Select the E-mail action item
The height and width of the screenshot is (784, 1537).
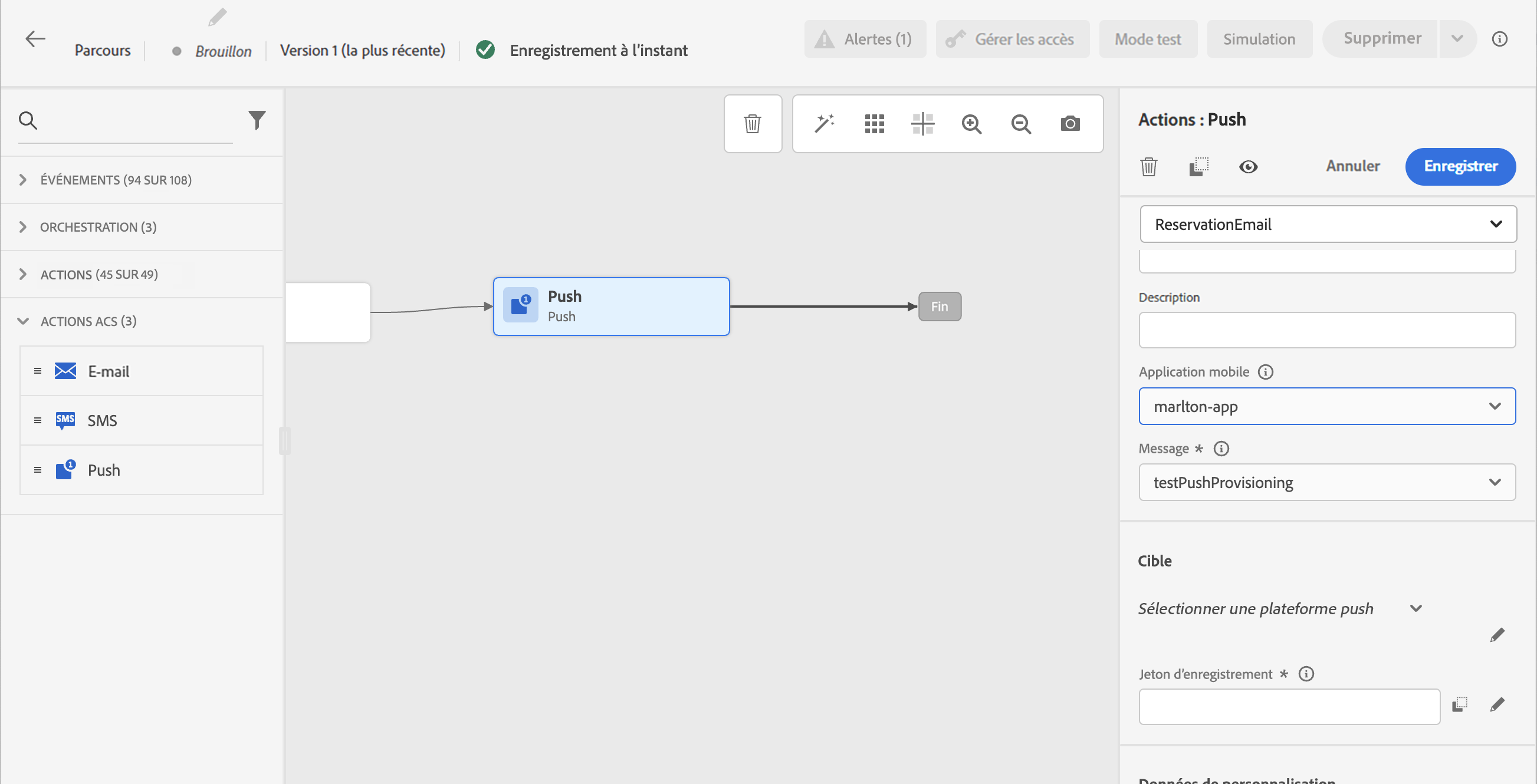click(109, 371)
